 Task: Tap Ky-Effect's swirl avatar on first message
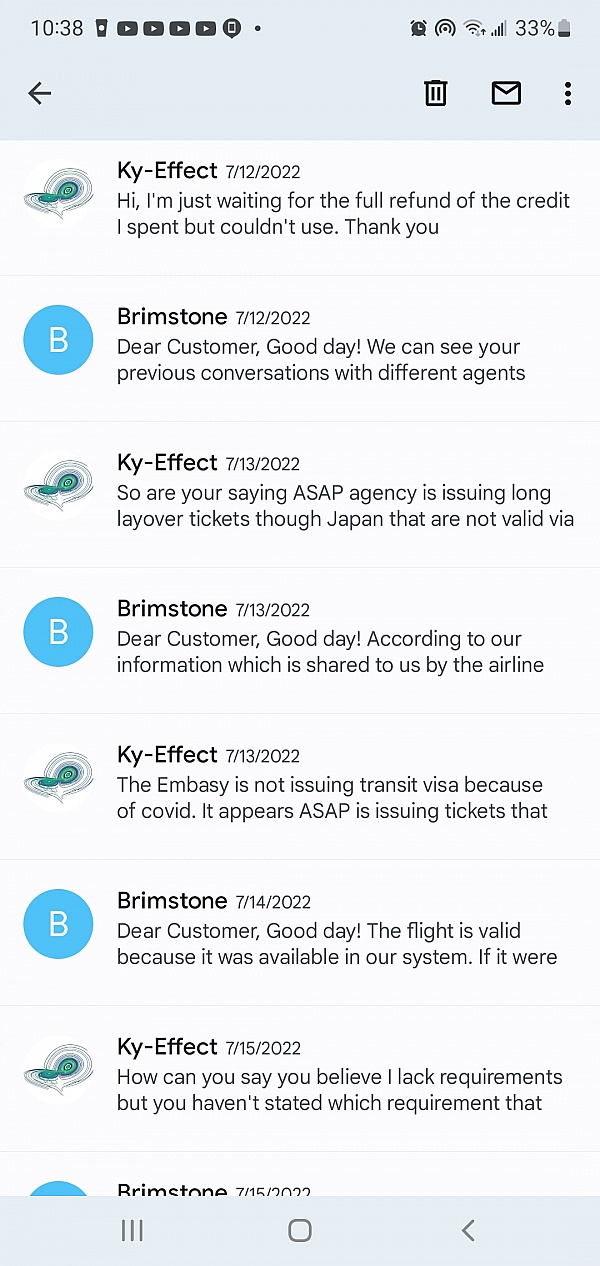click(57, 193)
